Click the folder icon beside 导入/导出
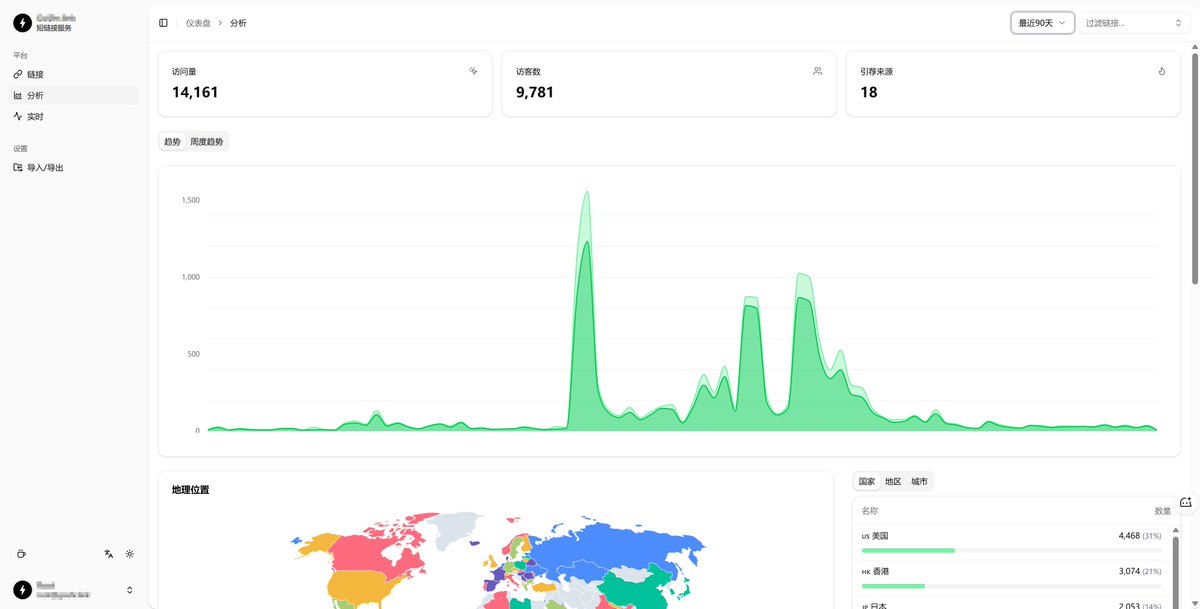 [x=18, y=167]
